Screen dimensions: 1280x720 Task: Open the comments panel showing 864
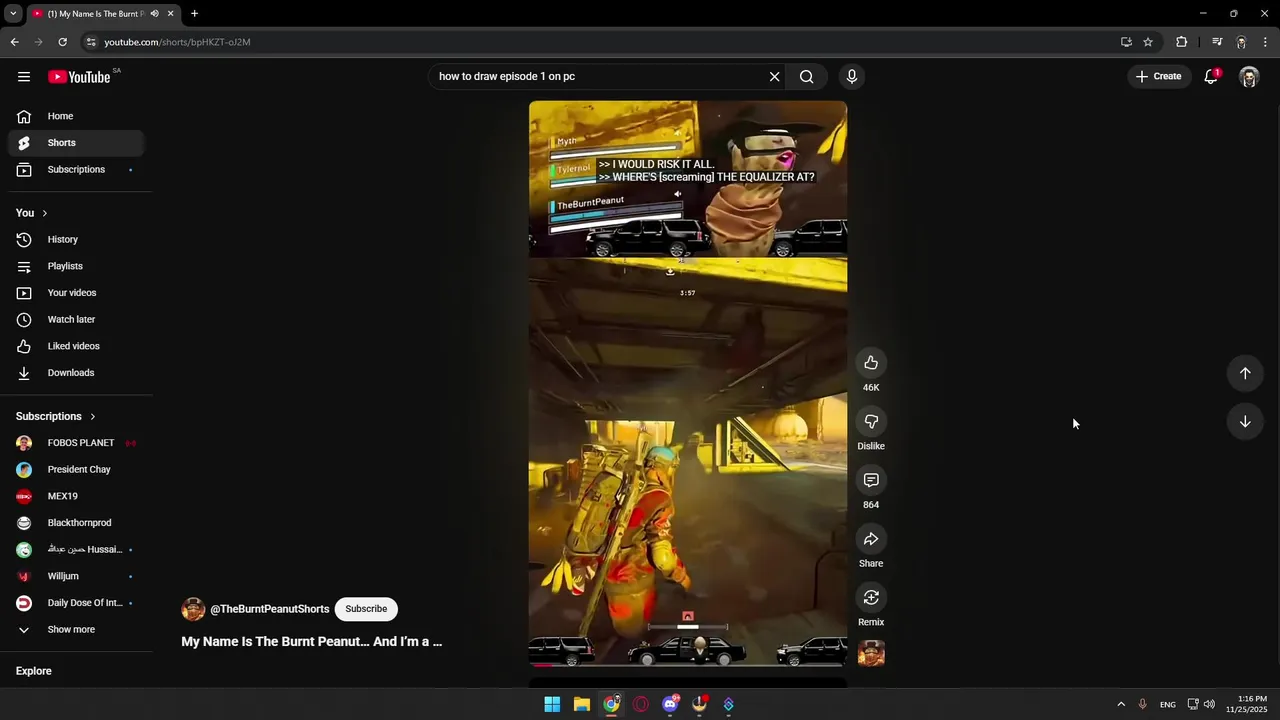point(871,481)
